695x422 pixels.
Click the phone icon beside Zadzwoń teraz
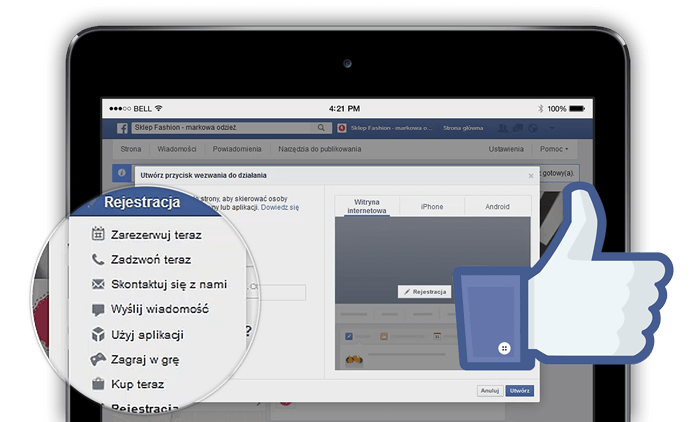[x=98, y=259]
